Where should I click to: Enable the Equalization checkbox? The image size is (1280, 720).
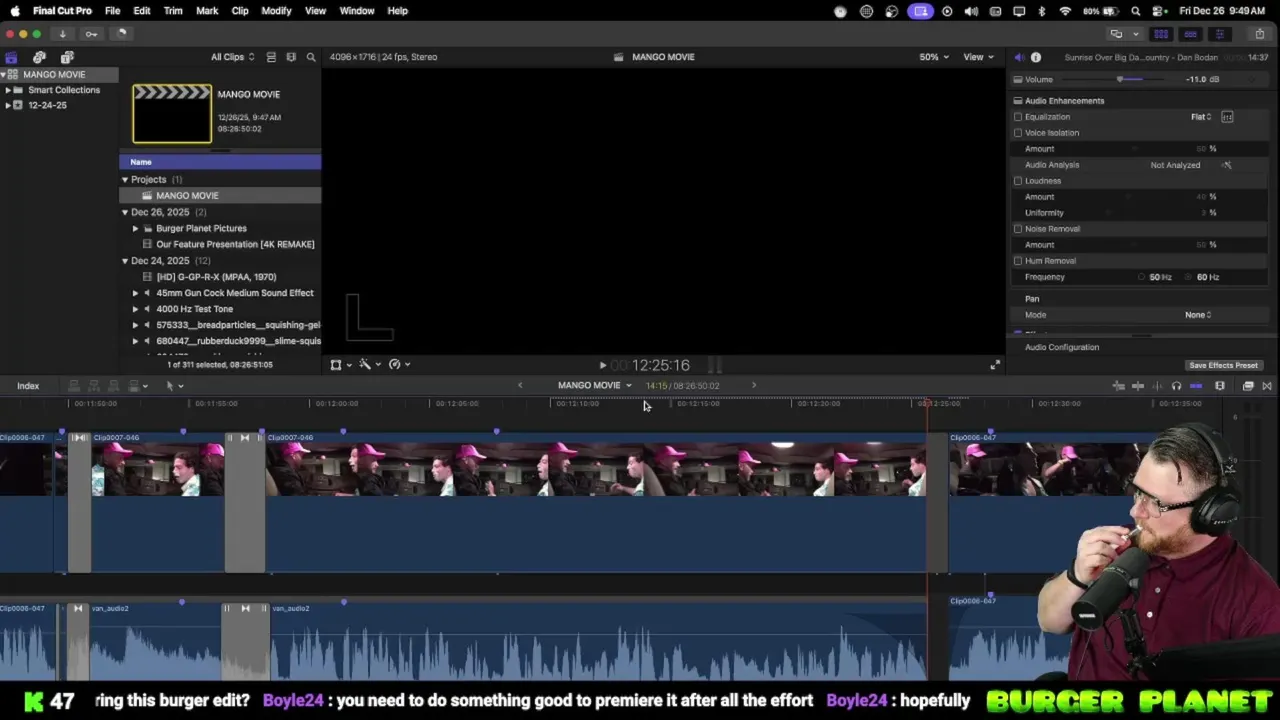click(1018, 117)
